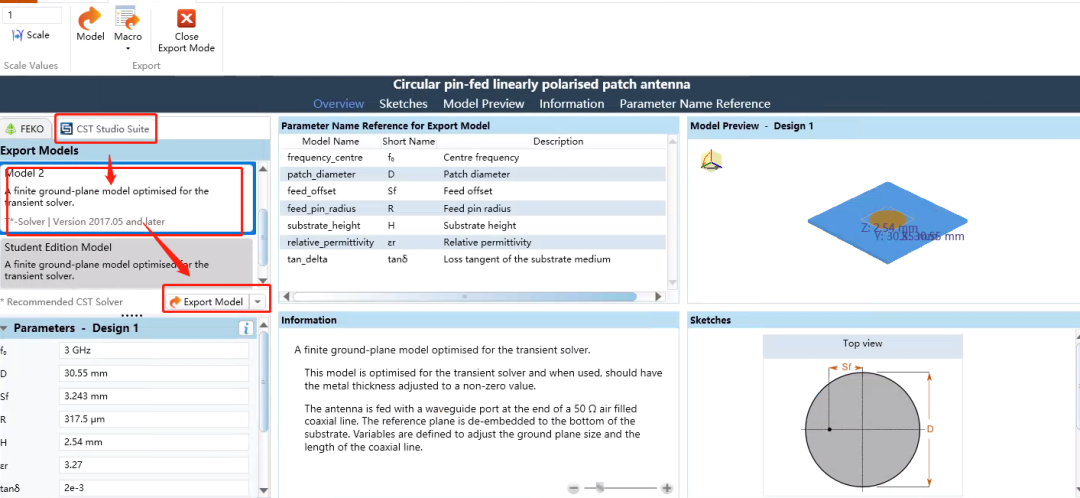Select the Student Edition Model

127,263
